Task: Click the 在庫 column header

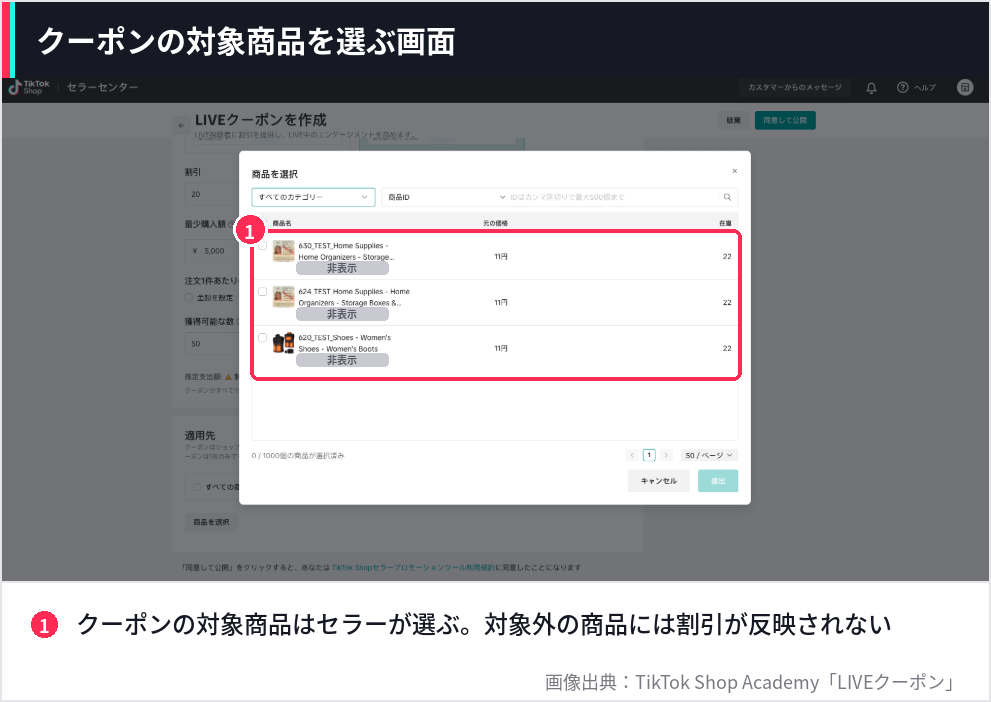Action: point(725,223)
